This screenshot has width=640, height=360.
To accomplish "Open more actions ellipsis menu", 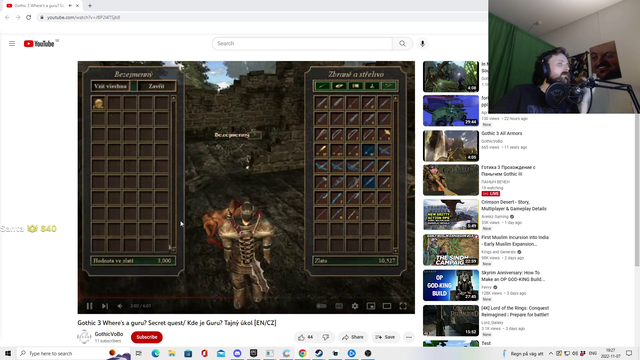I will point(409,337).
